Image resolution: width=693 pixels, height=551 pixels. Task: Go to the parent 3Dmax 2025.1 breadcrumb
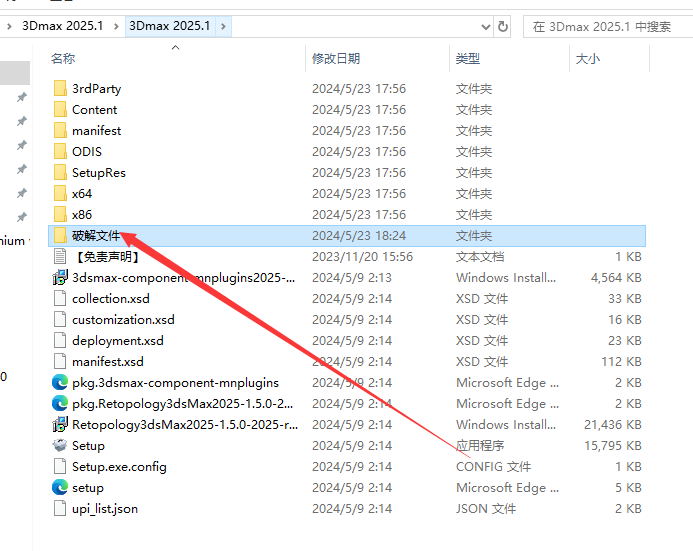(62, 26)
